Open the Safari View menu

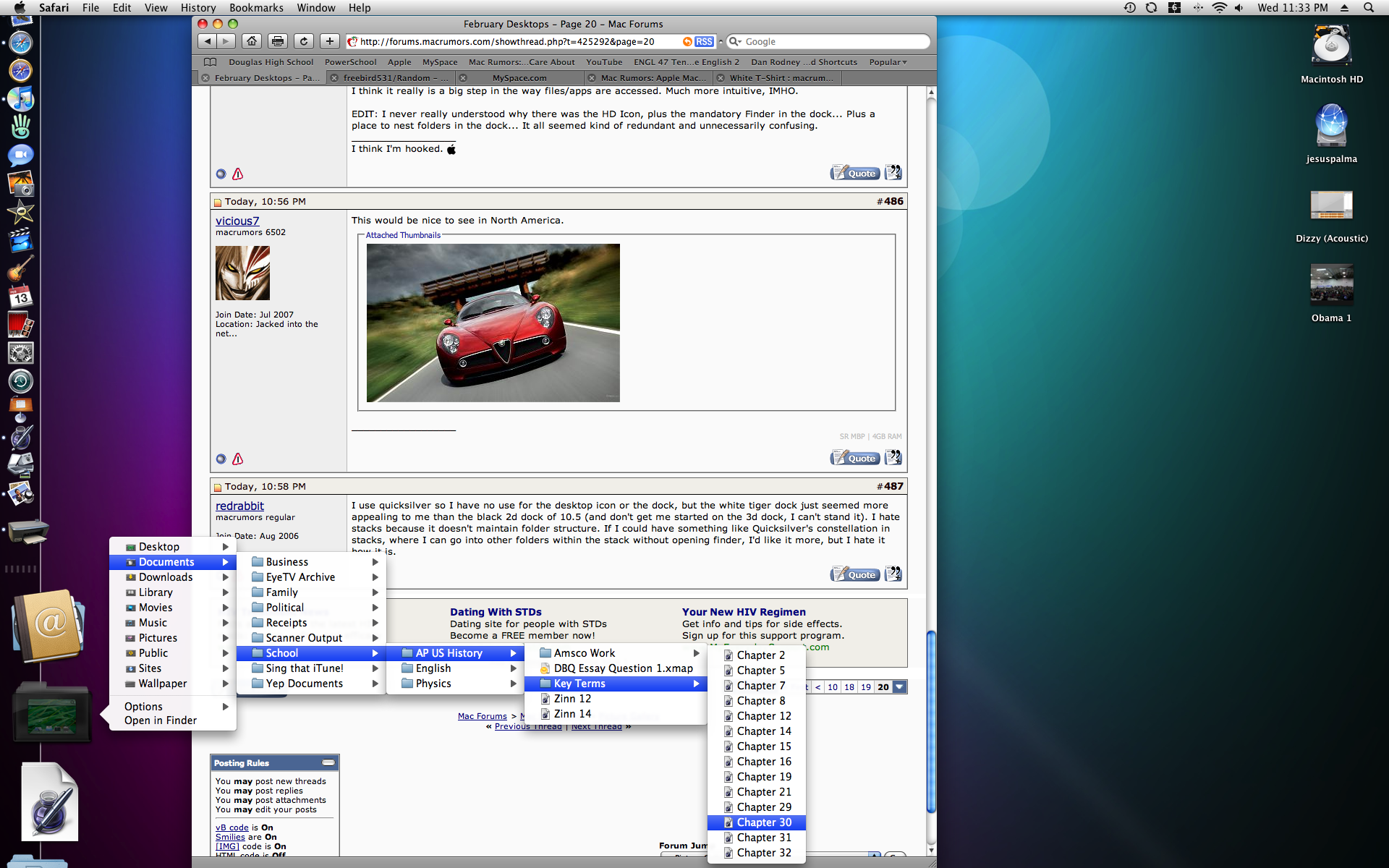156,8
